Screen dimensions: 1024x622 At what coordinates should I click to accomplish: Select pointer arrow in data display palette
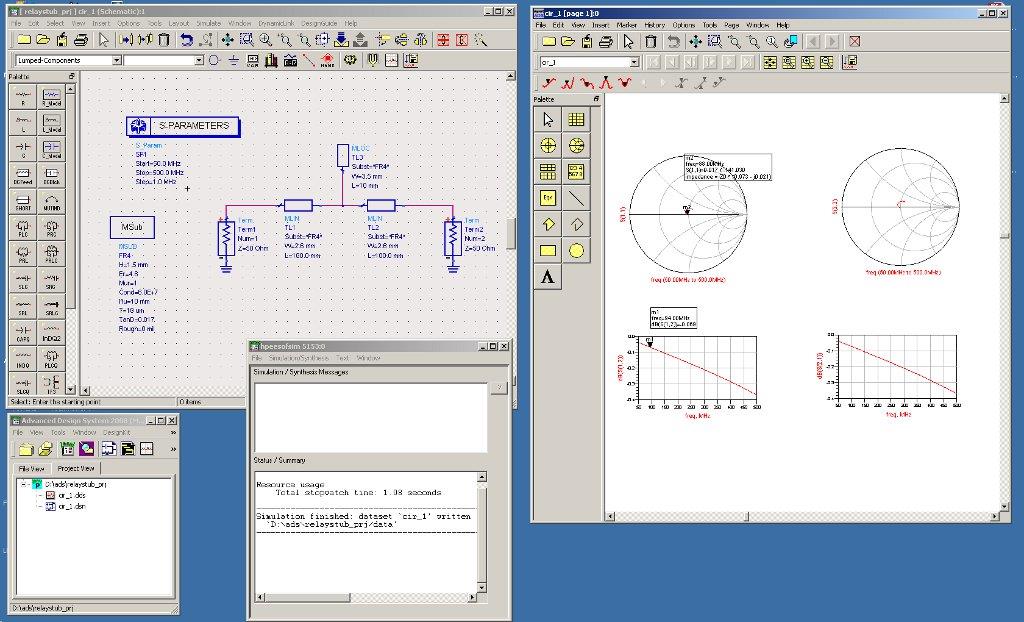[x=548, y=120]
